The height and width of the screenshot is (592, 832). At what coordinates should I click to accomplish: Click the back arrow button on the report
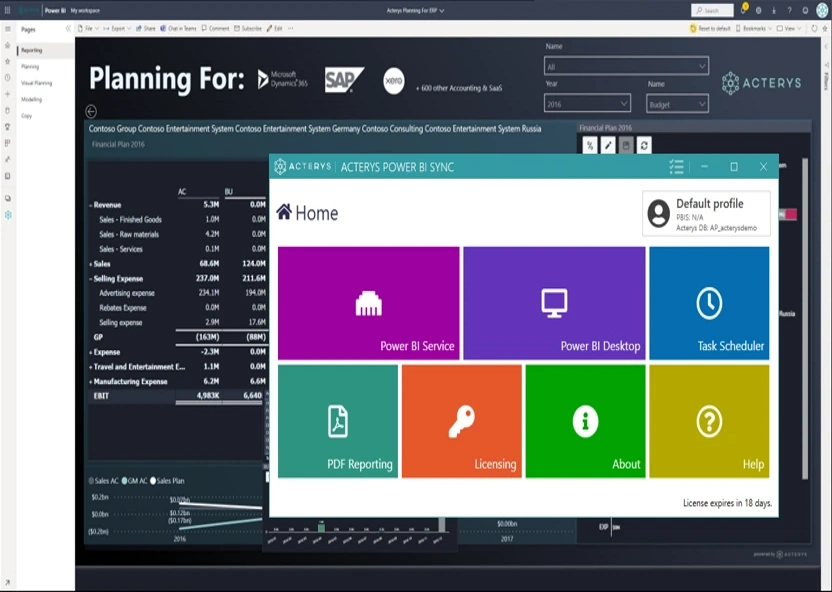tap(91, 111)
